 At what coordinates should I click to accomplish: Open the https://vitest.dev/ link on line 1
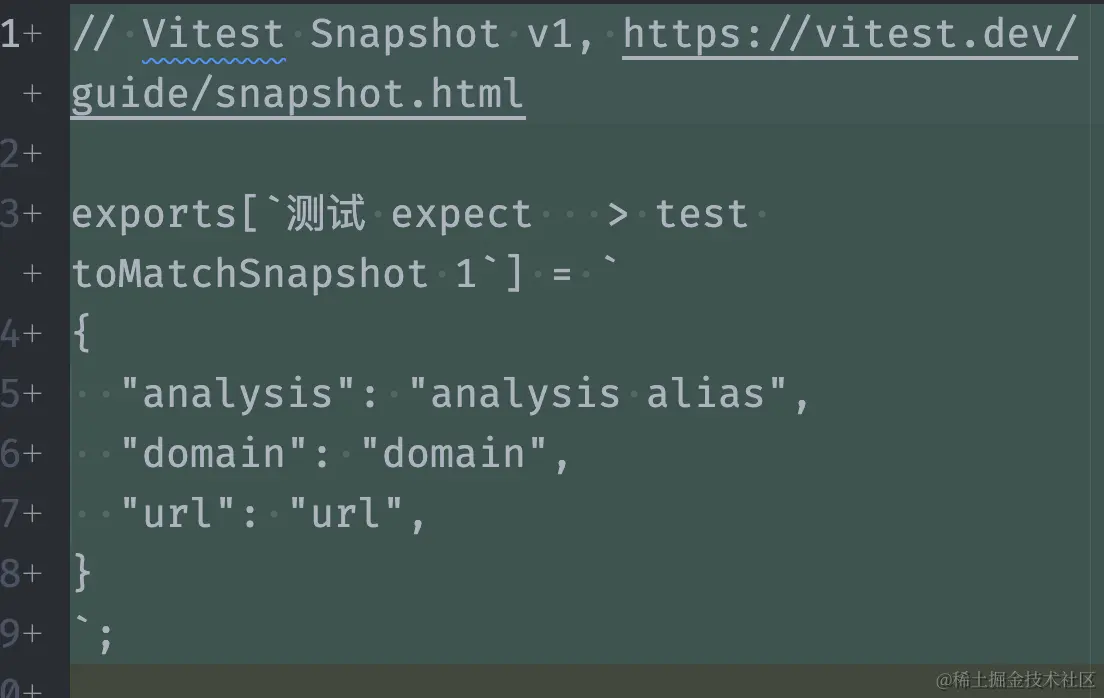click(x=850, y=35)
